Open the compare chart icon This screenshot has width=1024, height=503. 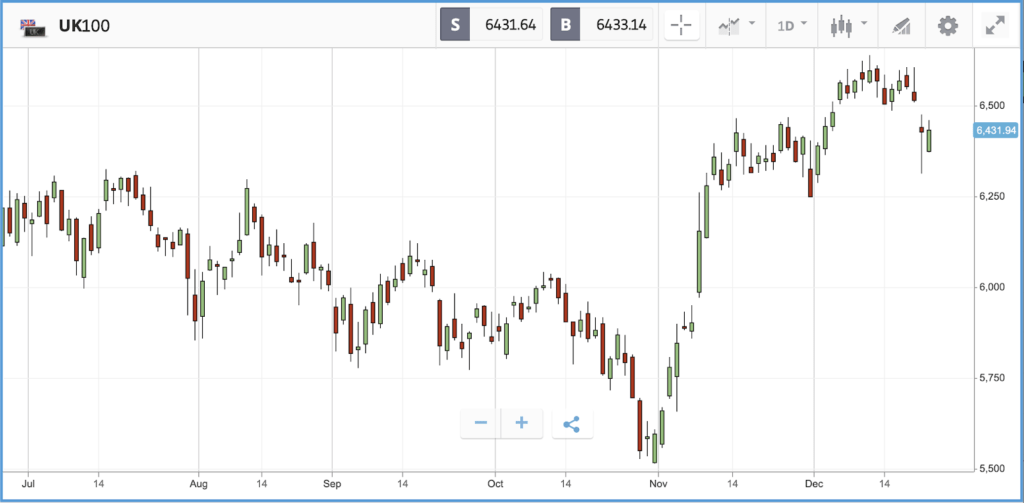728,26
